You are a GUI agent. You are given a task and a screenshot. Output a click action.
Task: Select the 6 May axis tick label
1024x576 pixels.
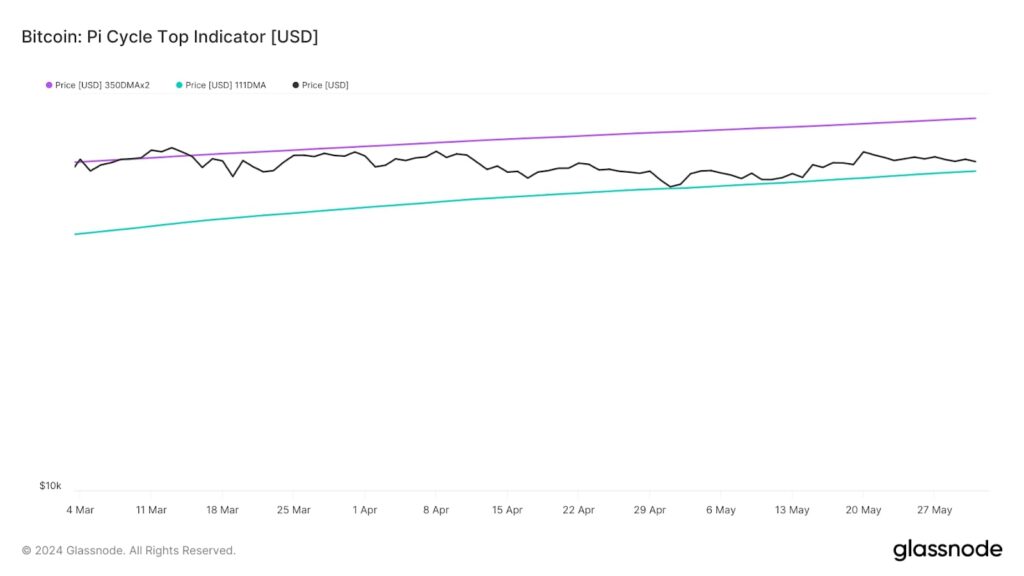pyautogui.click(x=721, y=510)
